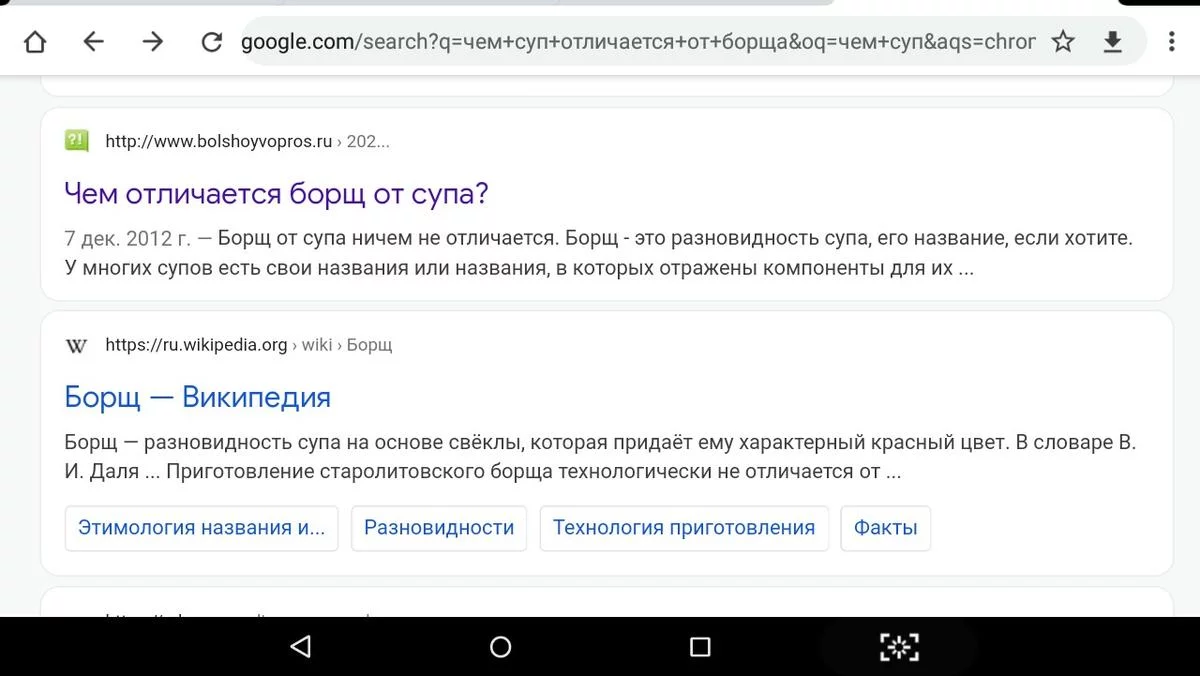Reload the current page
The width and height of the screenshot is (1200, 676).
(211, 41)
